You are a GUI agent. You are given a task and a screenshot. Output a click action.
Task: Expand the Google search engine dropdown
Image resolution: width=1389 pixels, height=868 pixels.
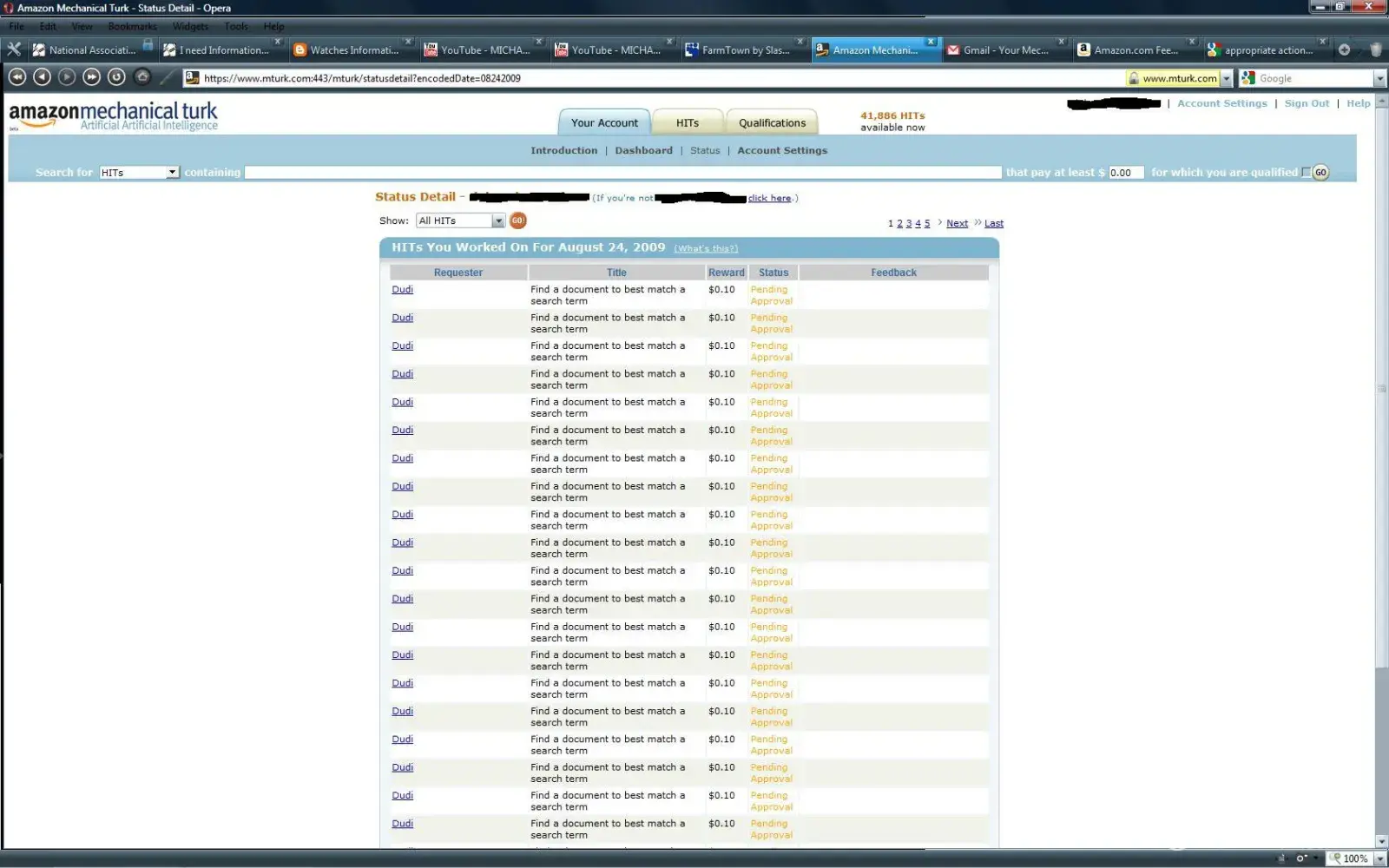point(1379,78)
